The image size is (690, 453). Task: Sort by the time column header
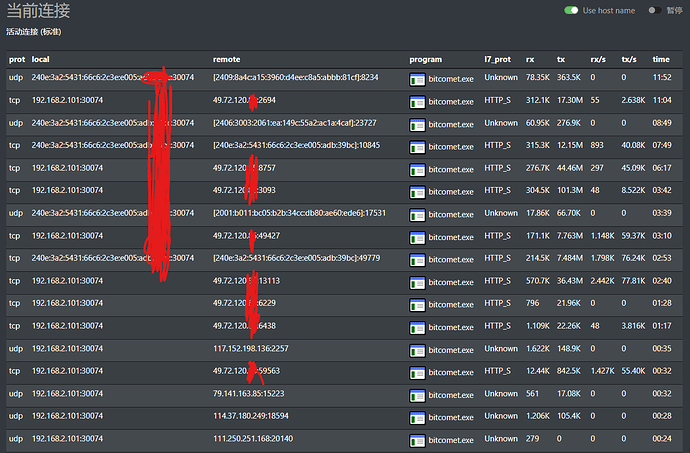pyautogui.click(x=661, y=59)
